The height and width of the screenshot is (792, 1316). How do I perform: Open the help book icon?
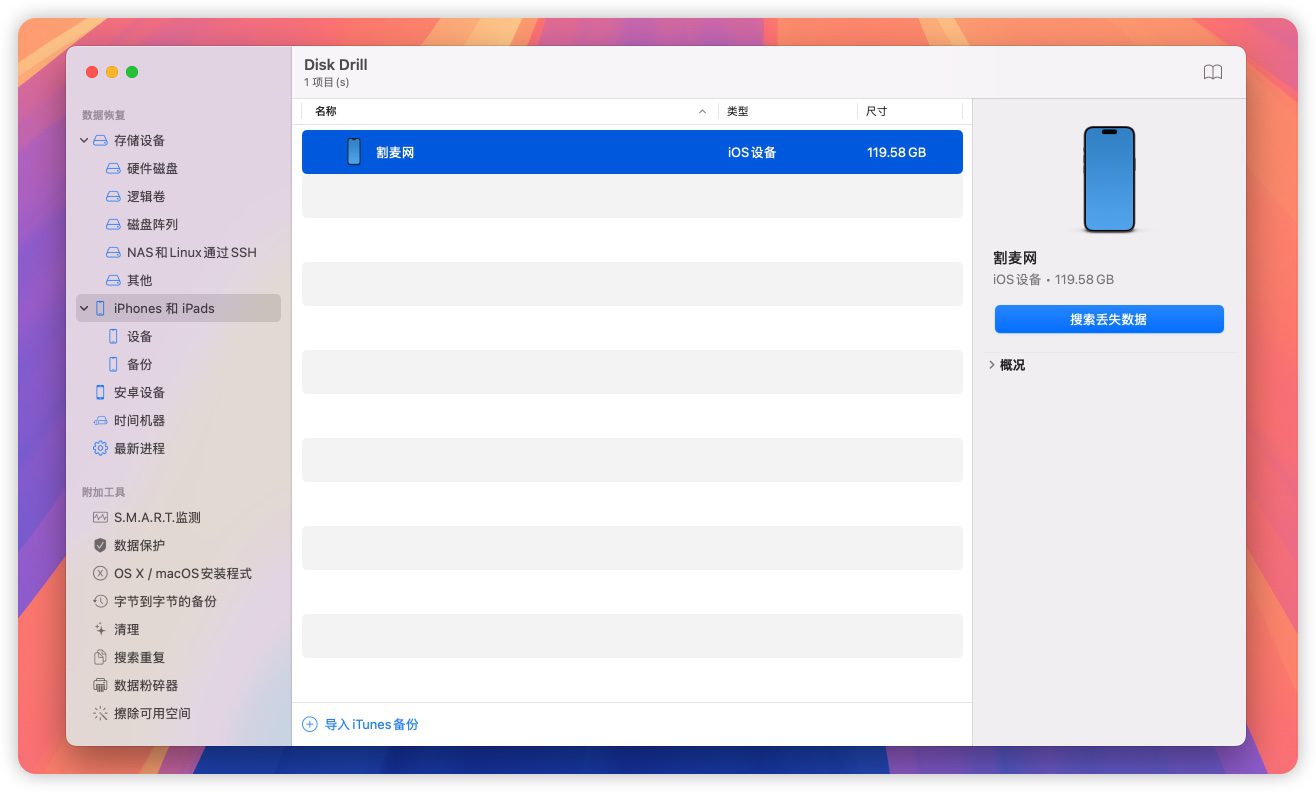point(1212,72)
